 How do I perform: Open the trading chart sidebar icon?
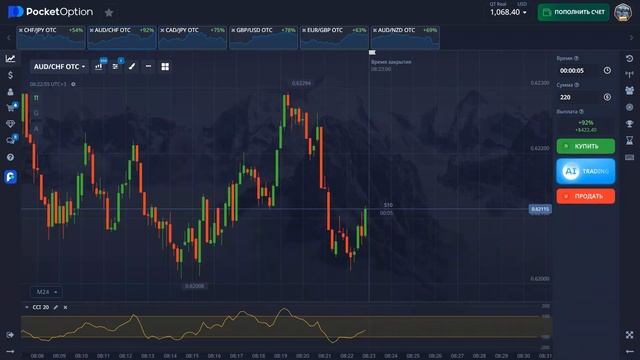10,58
